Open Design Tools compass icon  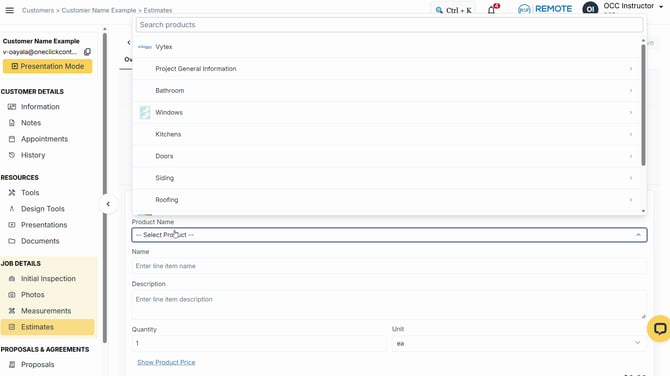coord(12,209)
